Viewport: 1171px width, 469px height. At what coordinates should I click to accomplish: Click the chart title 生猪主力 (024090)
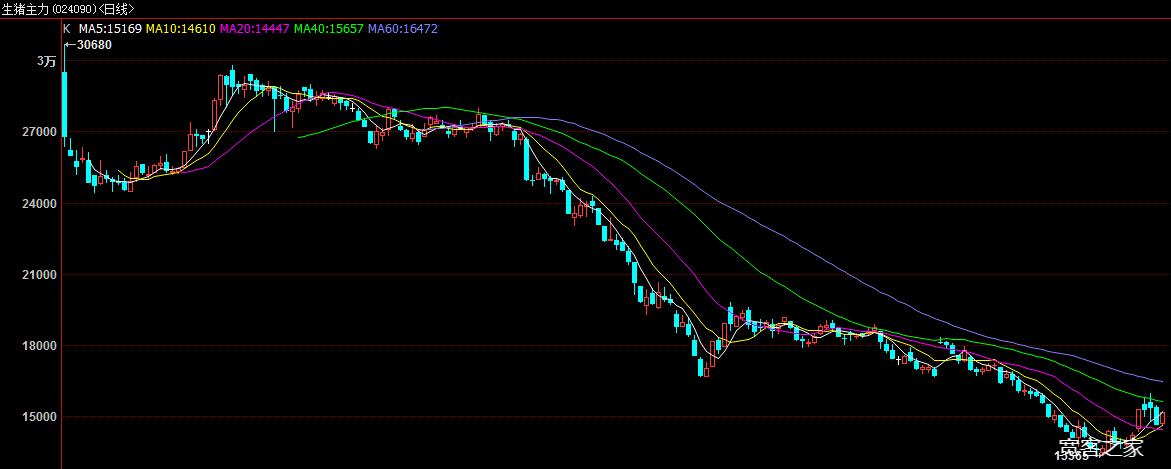coord(48,9)
